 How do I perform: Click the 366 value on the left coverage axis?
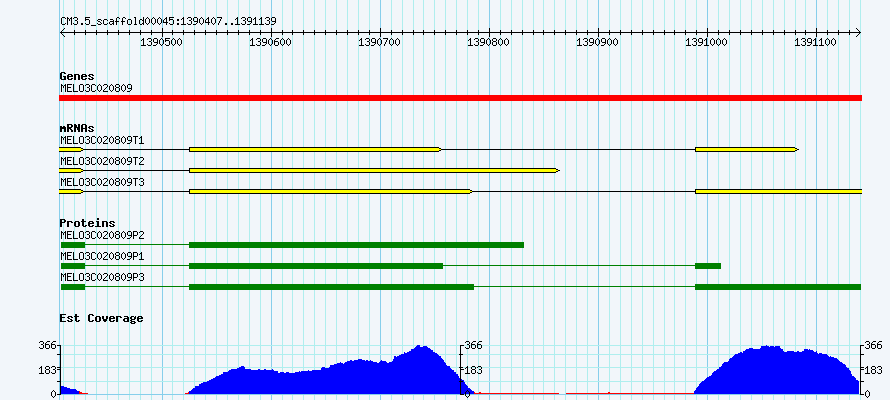[48, 345]
